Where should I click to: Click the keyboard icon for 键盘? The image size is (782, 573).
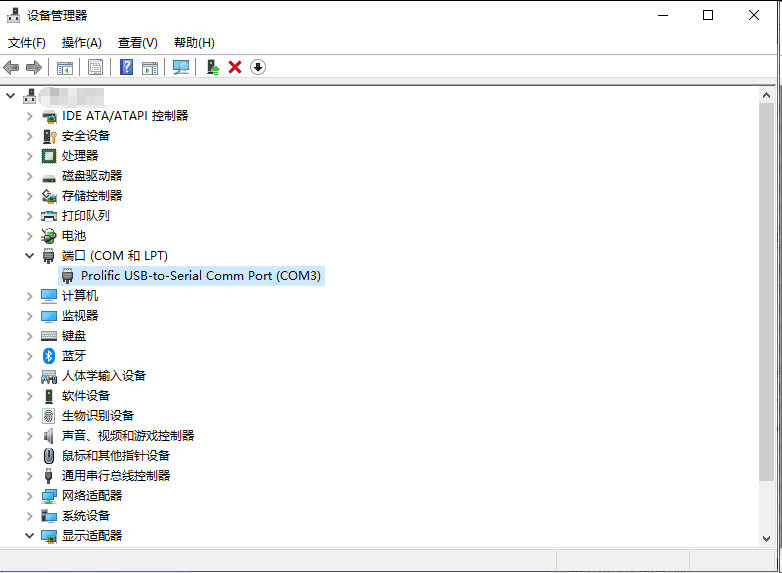pyautogui.click(x=48, y=336)
